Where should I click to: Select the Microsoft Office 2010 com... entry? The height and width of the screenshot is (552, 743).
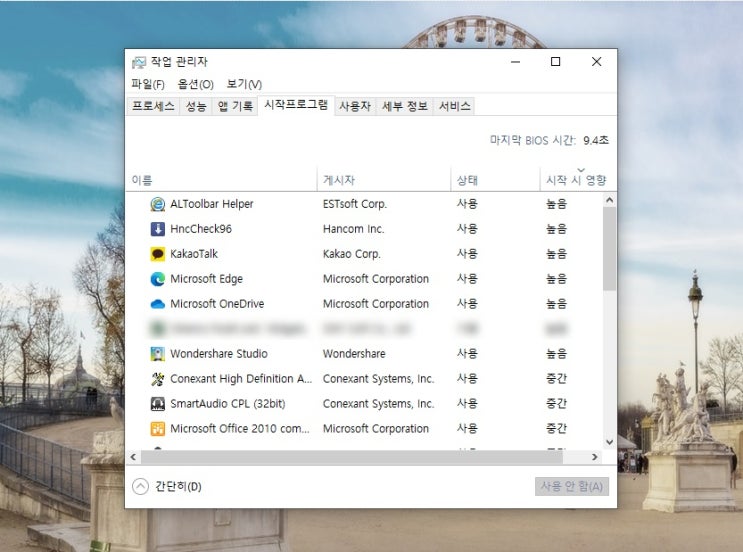point(239,429)
